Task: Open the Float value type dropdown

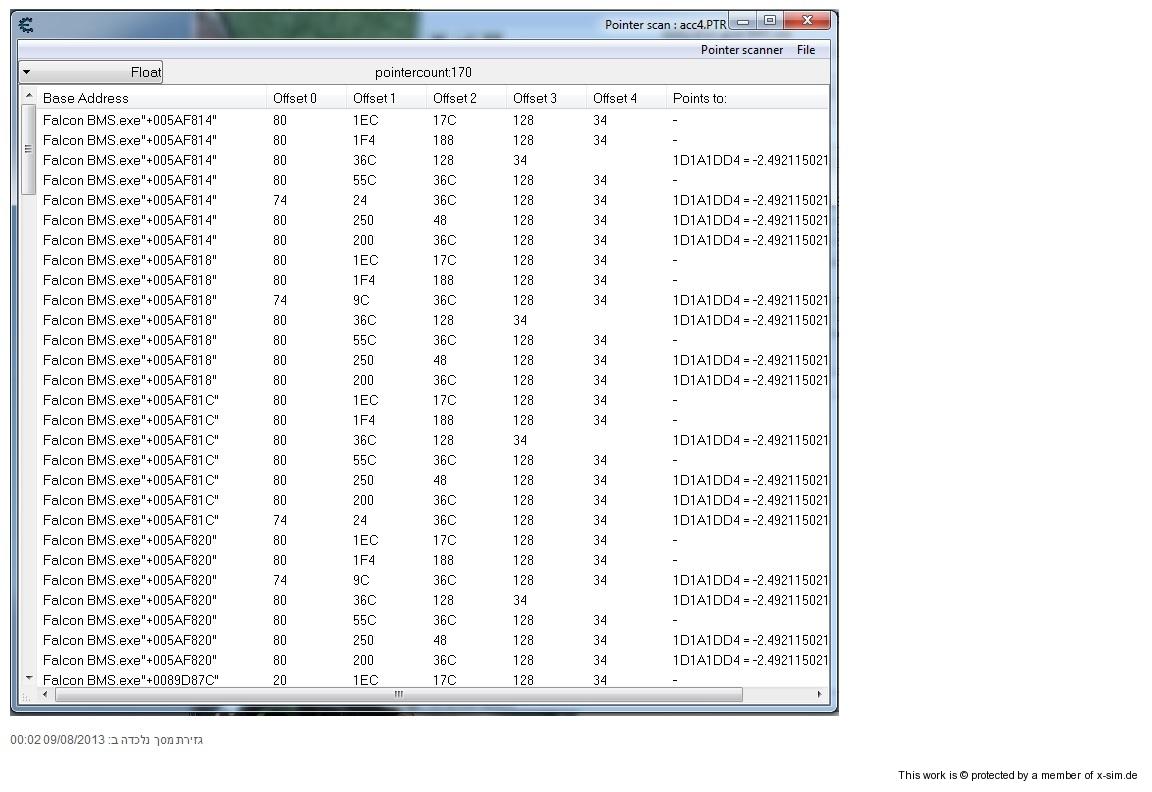Action: click(90, 72)
